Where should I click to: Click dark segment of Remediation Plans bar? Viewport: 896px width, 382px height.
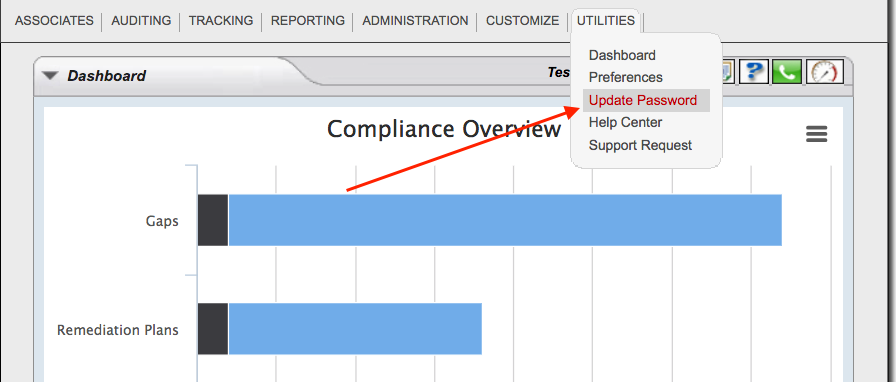pos(213,329)
